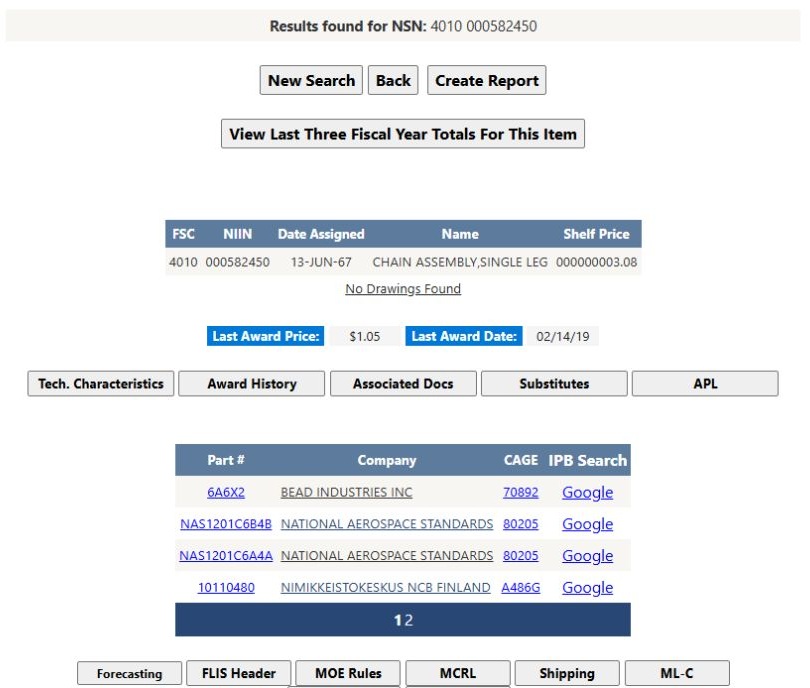Open CAGE code A486G link

pyautogui.click(x=521, y=587)
